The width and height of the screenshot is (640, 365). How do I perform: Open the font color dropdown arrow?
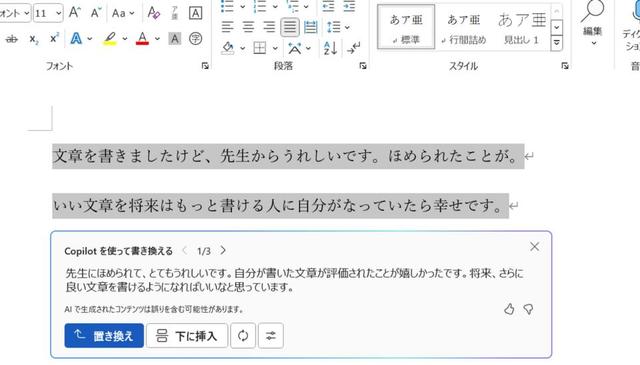click(158, 39)
